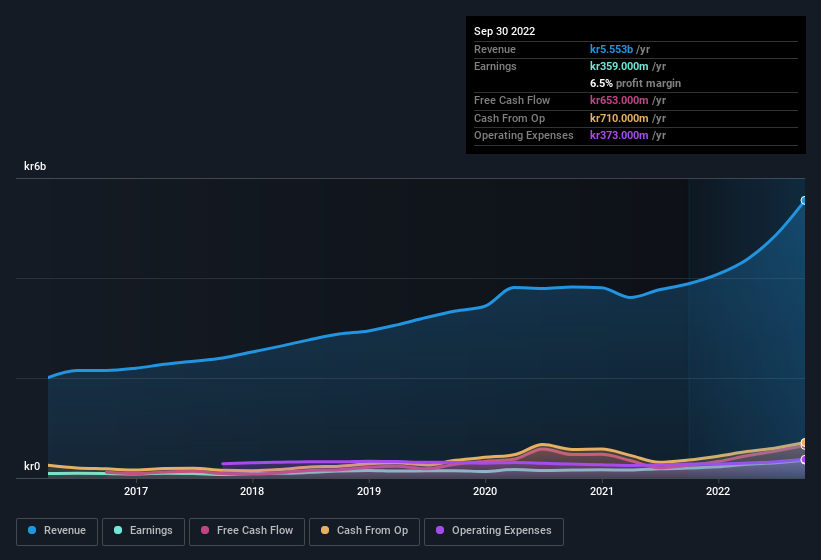Toggle the Free Cash Flow legend button
This screenshot has width=821, height=560.
(247, 531)
